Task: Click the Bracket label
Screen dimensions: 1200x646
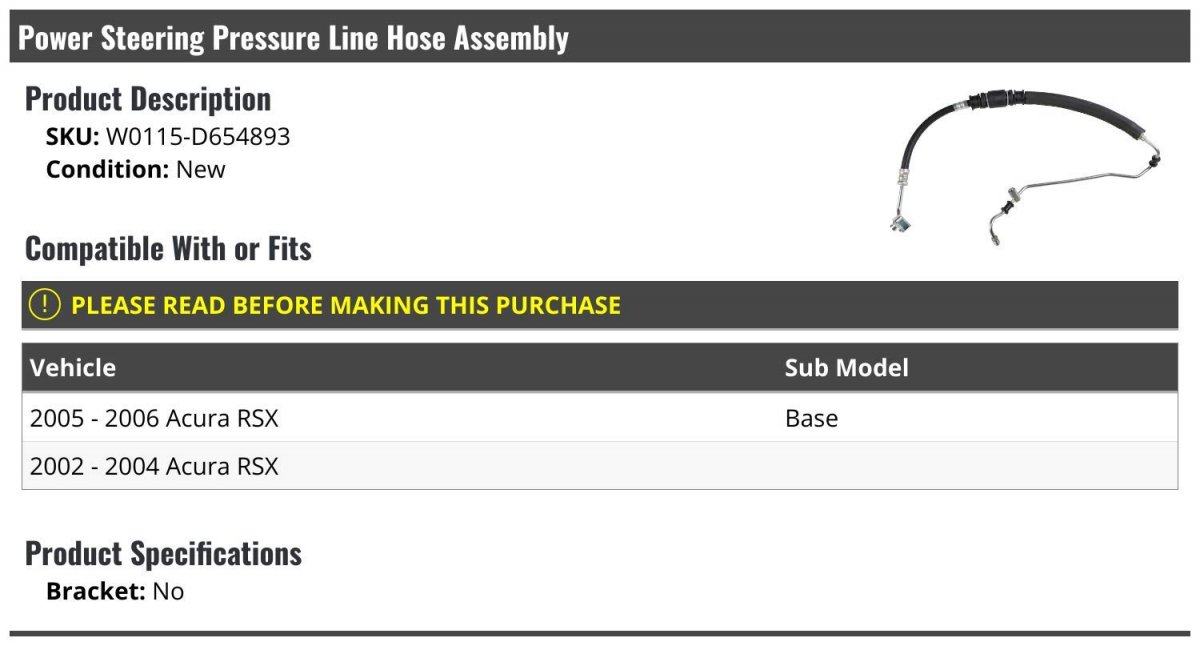Action: [x=96, y=591]
